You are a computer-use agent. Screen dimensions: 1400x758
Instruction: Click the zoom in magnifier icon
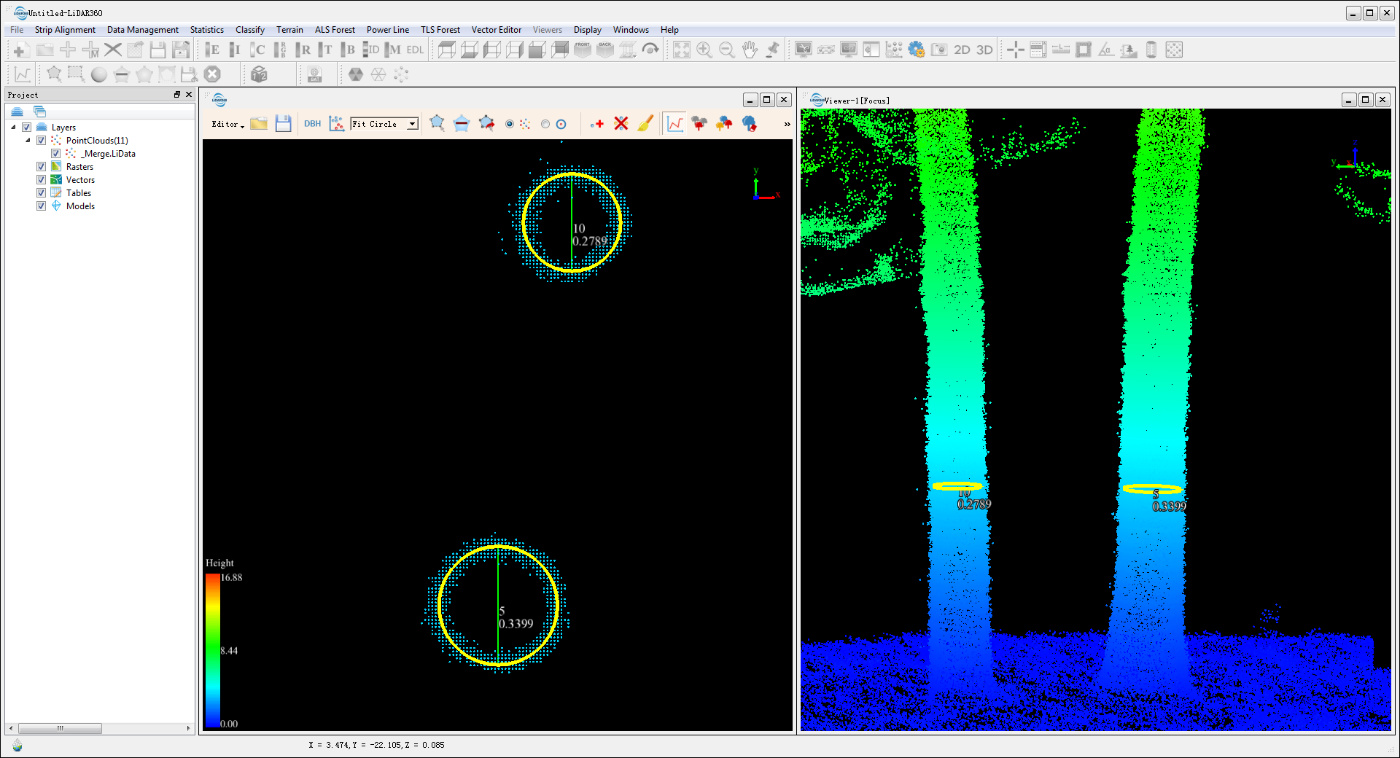(704, 49)
